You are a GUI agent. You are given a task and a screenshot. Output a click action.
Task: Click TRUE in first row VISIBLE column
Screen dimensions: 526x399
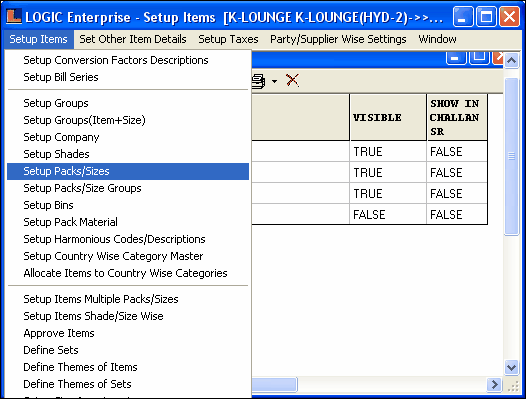388,152
